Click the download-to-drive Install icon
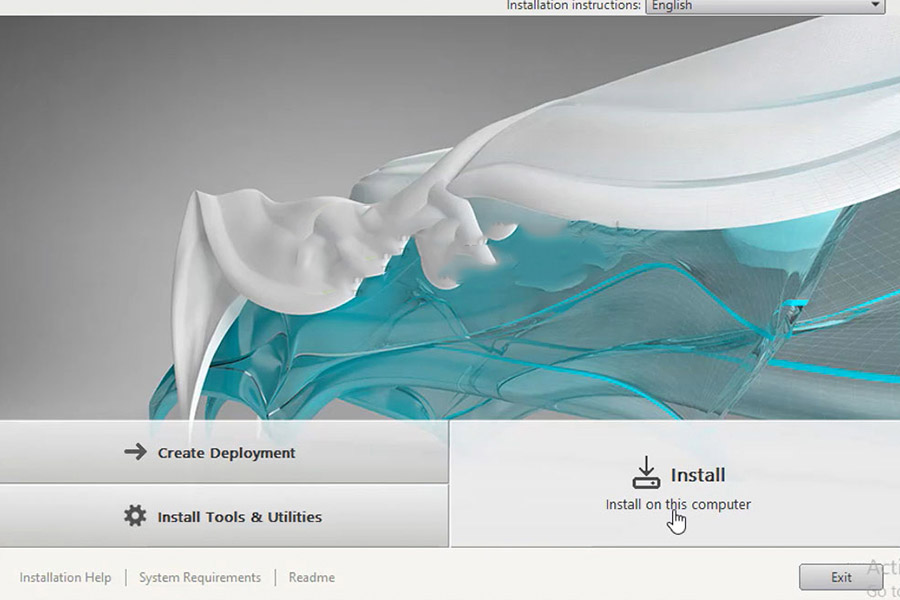Screen dimensions: 900x600 (x=647, y=473)
